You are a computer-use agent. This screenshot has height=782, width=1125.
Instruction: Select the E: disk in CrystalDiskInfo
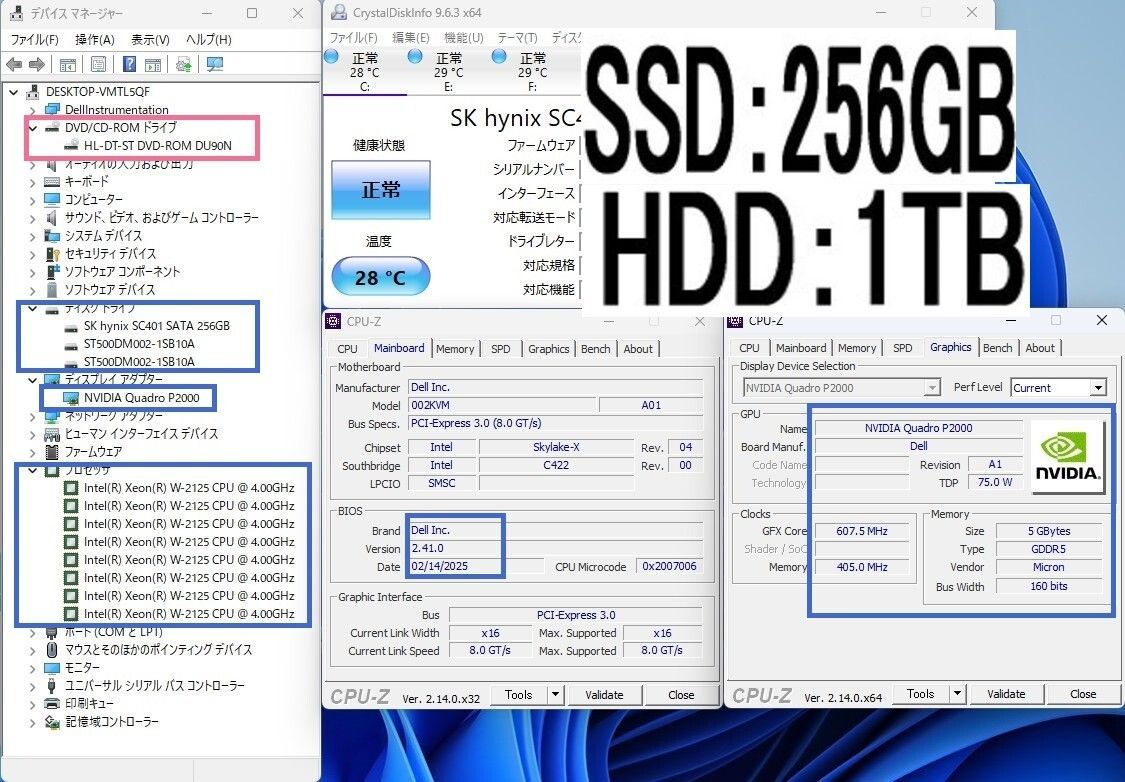tap(448, 72)
